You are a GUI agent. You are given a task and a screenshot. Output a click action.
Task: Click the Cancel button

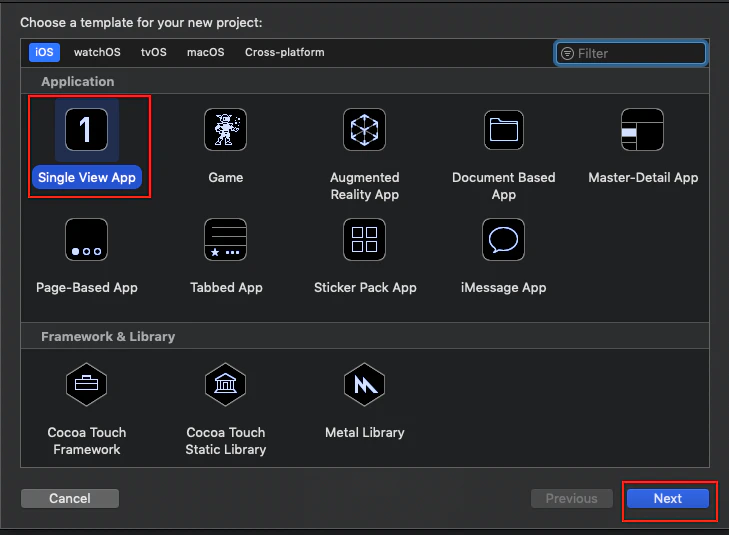pos(70,498)
